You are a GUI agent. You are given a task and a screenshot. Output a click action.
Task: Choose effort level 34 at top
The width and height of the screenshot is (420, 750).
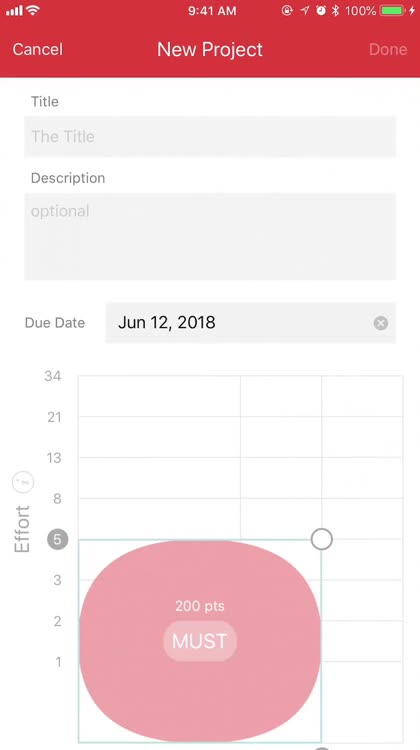53,376
